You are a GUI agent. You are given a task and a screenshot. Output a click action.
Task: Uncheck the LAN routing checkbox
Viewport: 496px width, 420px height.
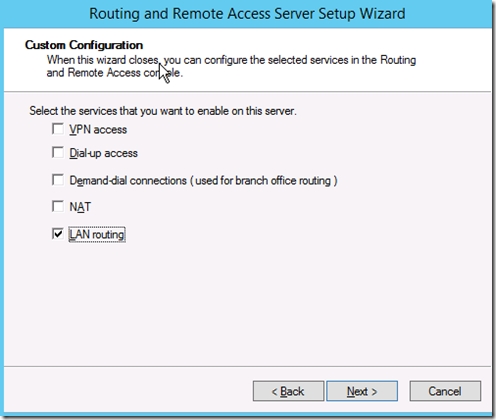coord(58,234)
